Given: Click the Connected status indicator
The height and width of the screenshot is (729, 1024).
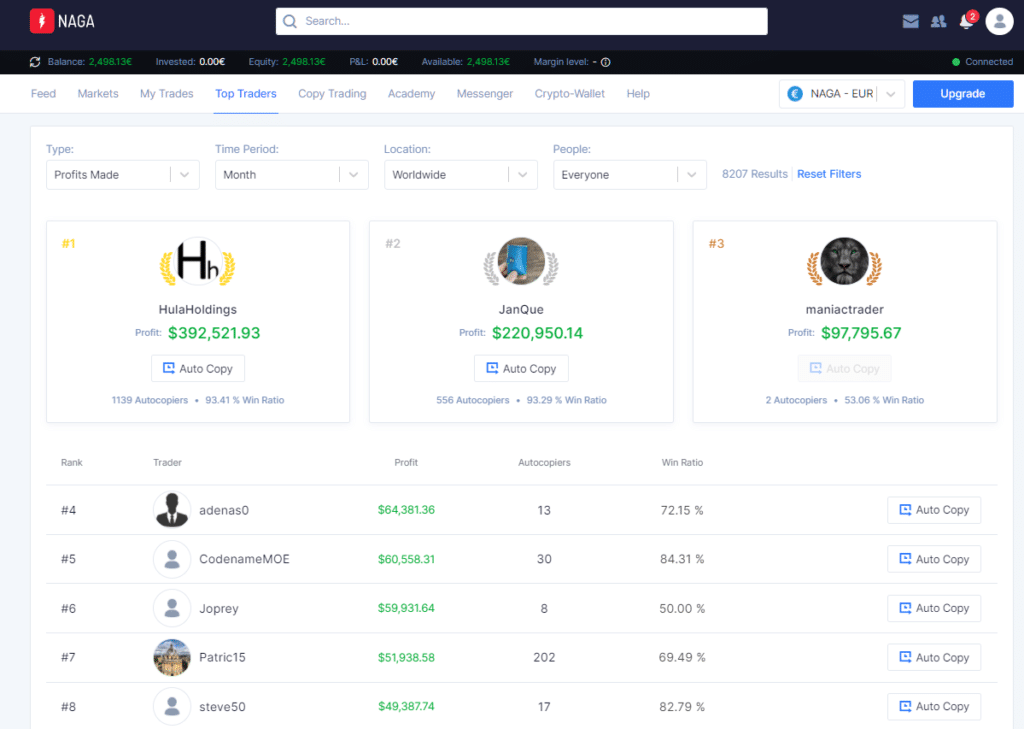Looking at the screenshot, I should (982, 62).
